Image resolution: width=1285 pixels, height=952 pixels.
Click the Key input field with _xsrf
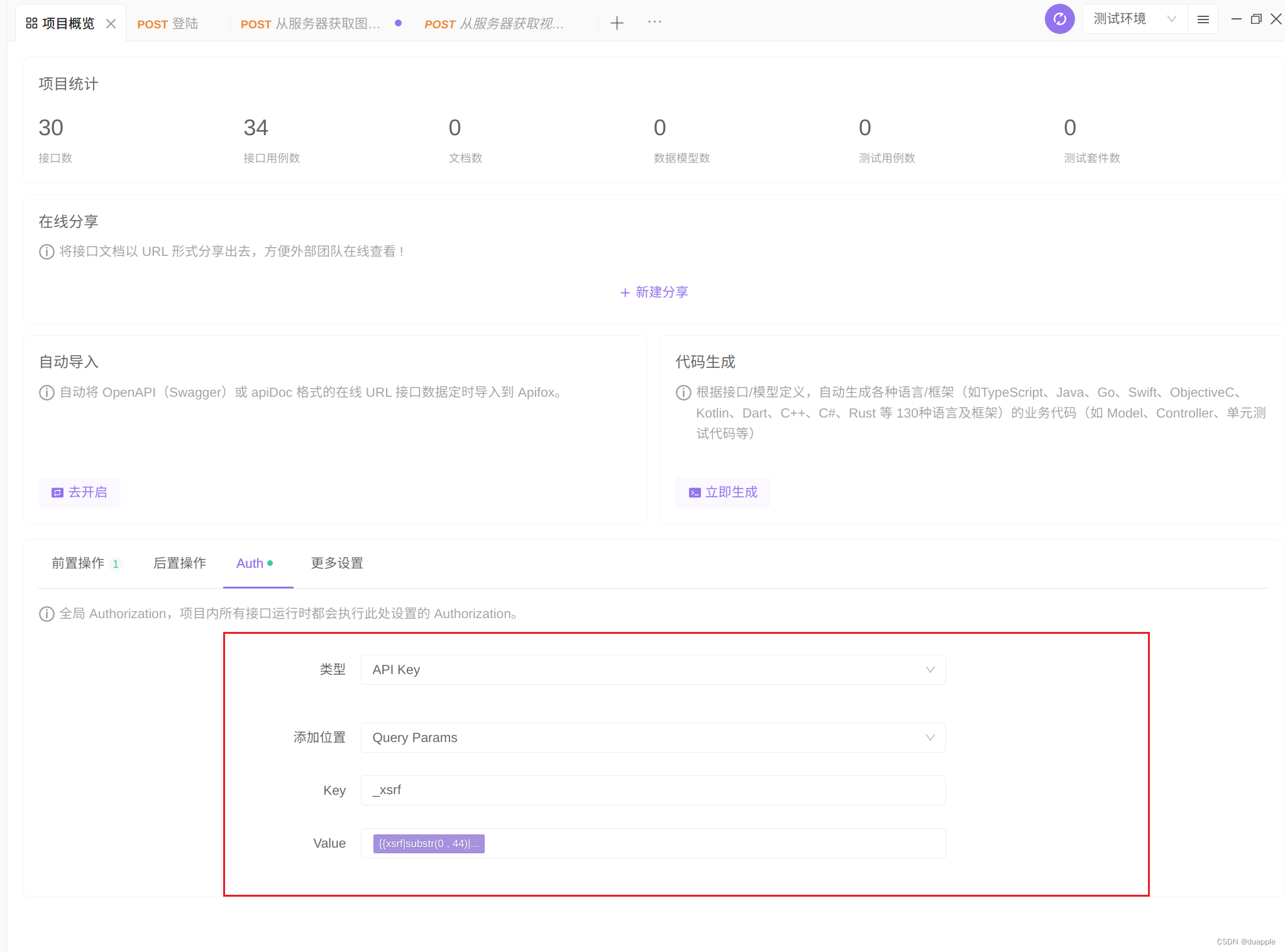point(653,790)
